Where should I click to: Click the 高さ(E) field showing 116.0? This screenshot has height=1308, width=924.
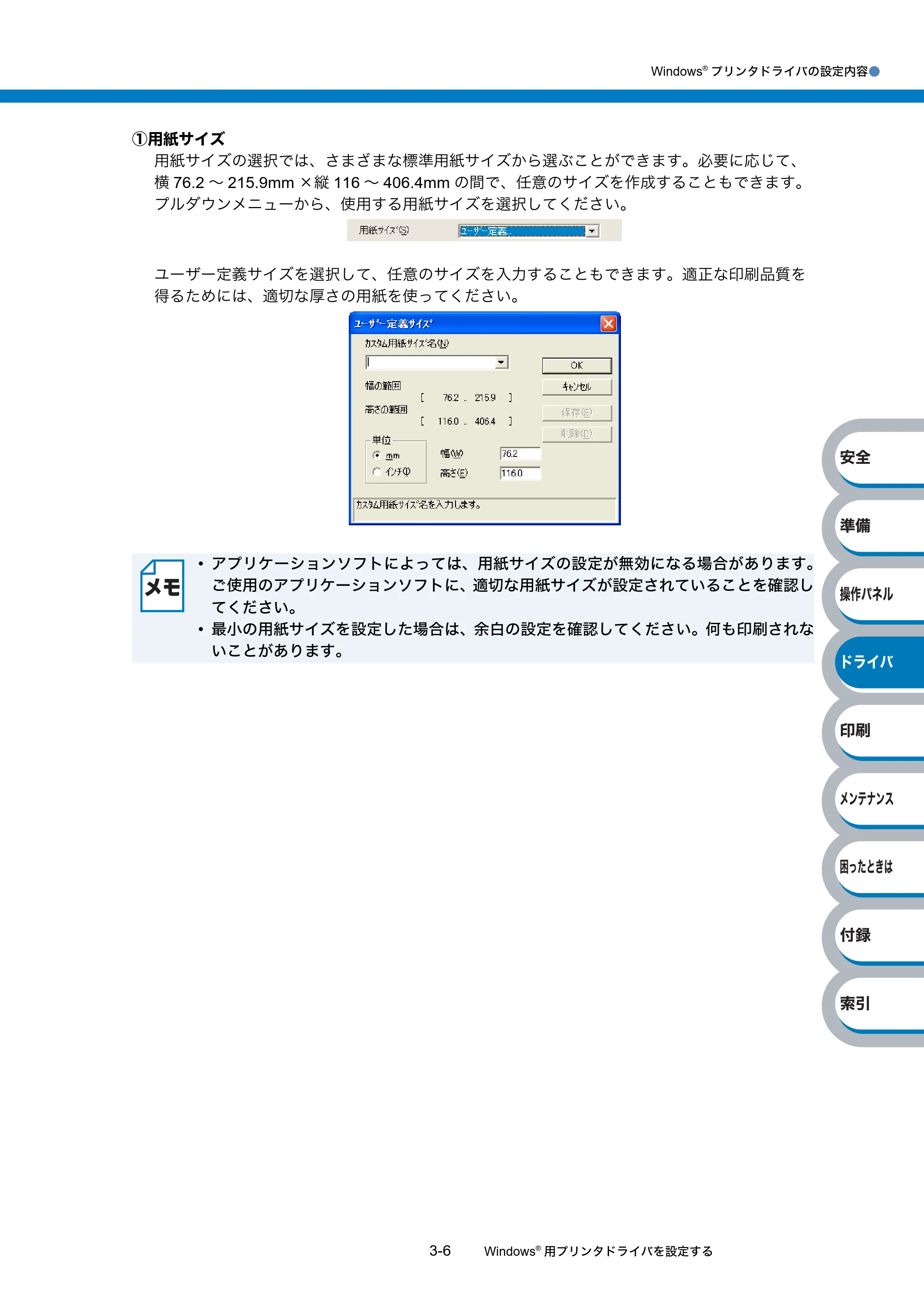tap(520, 473)
